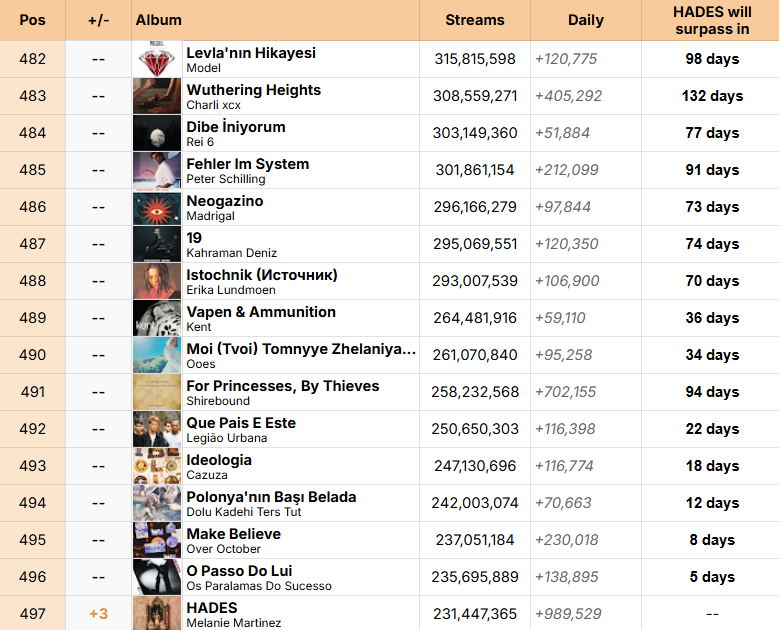779x630 pixels.
Task: Open the HADES album cover thumbnail
Action: click(157, 614)
